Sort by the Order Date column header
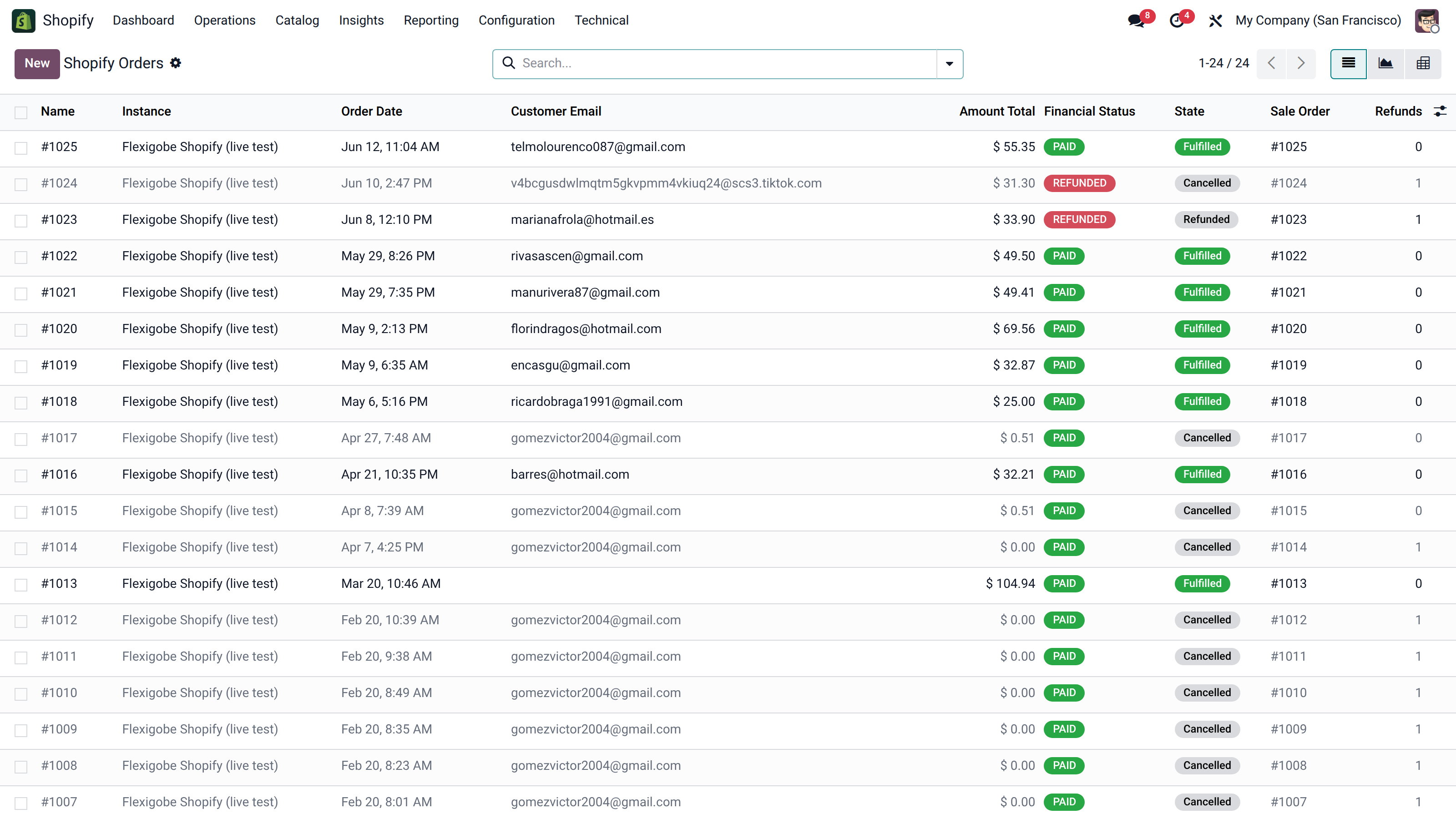 point(371,111)
